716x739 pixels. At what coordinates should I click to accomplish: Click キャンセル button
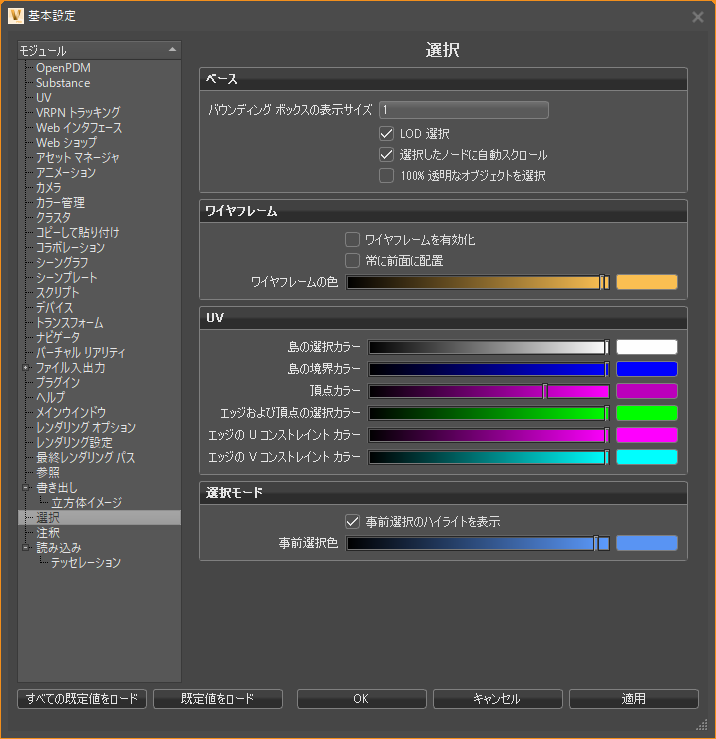pos(497,699)
